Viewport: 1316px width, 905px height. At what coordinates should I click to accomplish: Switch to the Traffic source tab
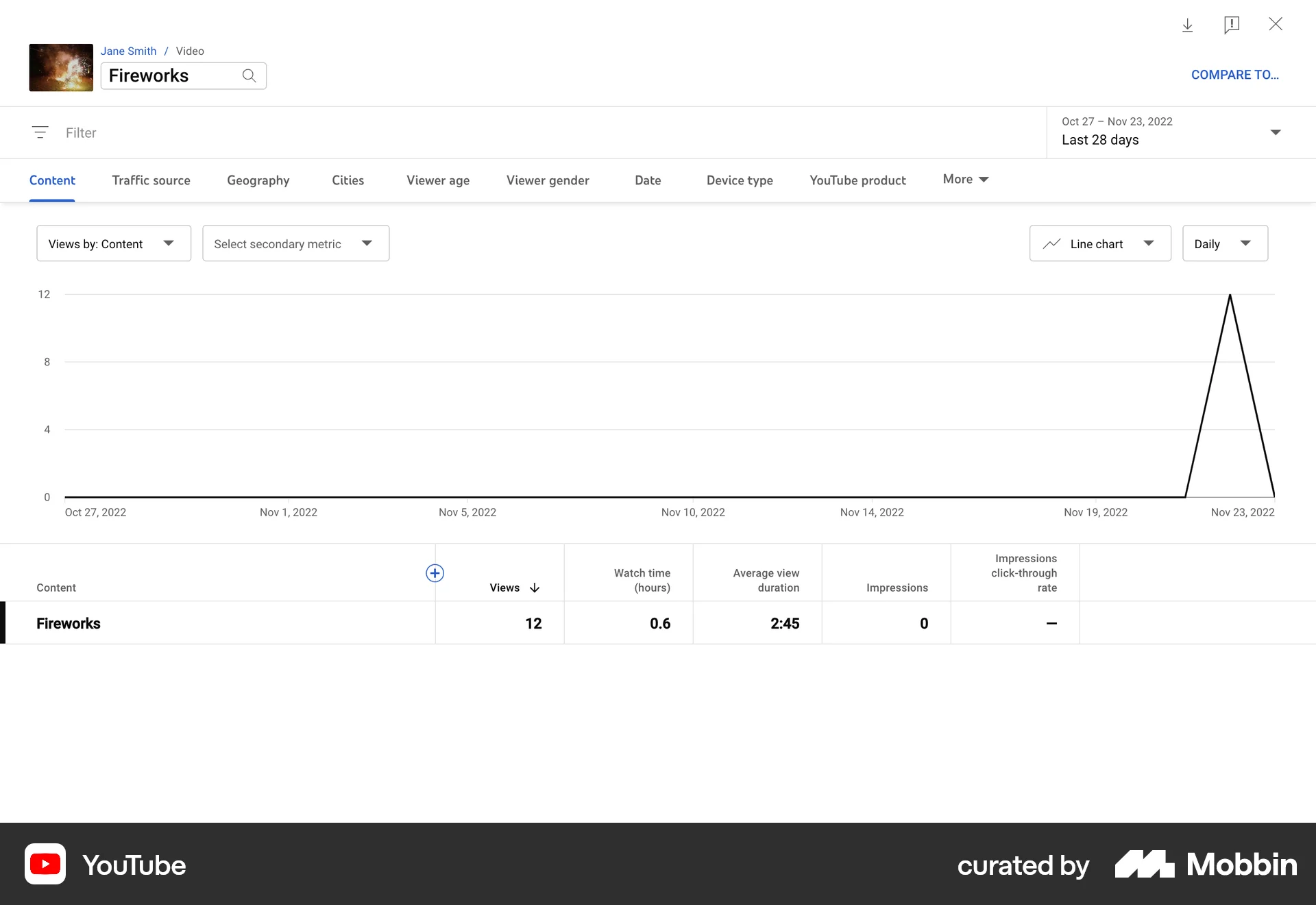(x=151, y=180)
